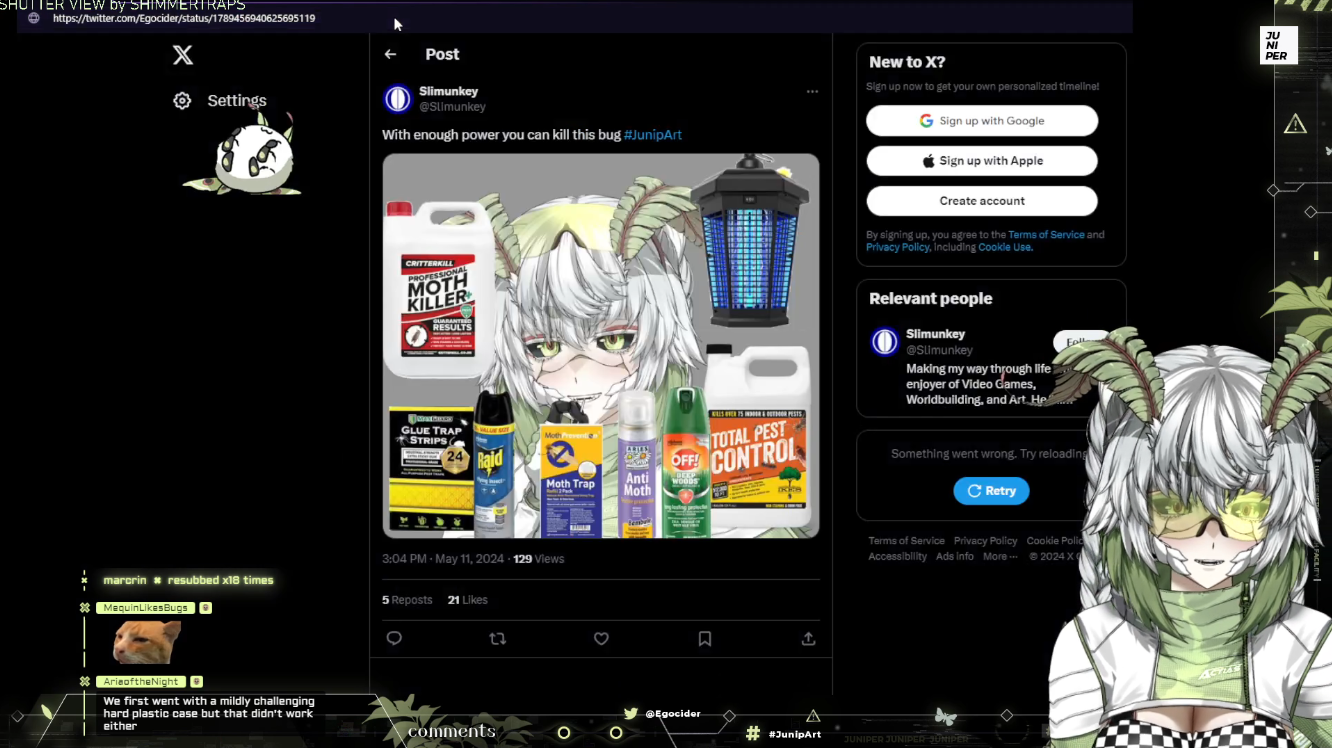This screenshot has width=1332, height=748.
Task: Click the Slimunkey name in the post header
Action: tap(449, 91)
